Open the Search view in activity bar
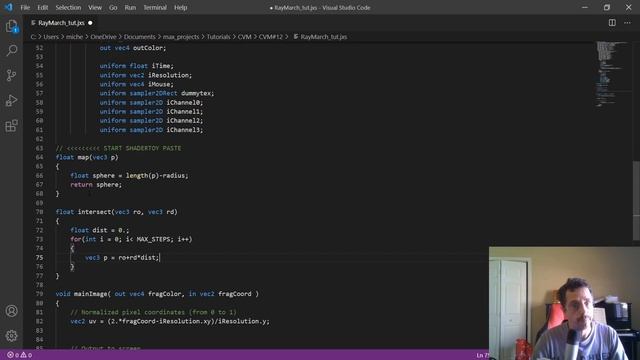Viewport: 640px width, 360px height. click(x=11, y=51)
